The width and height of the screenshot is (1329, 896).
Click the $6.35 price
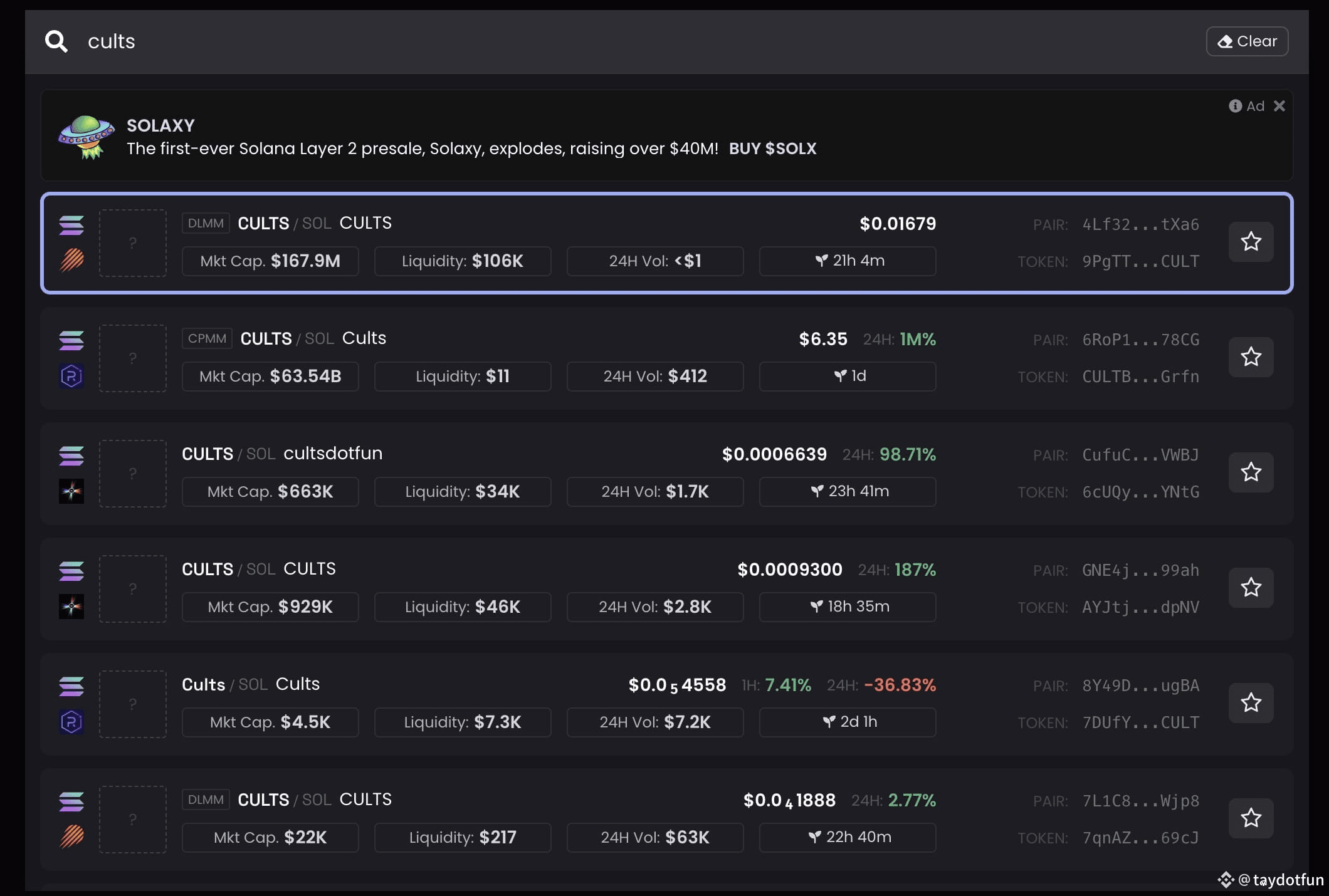[822, 339]
